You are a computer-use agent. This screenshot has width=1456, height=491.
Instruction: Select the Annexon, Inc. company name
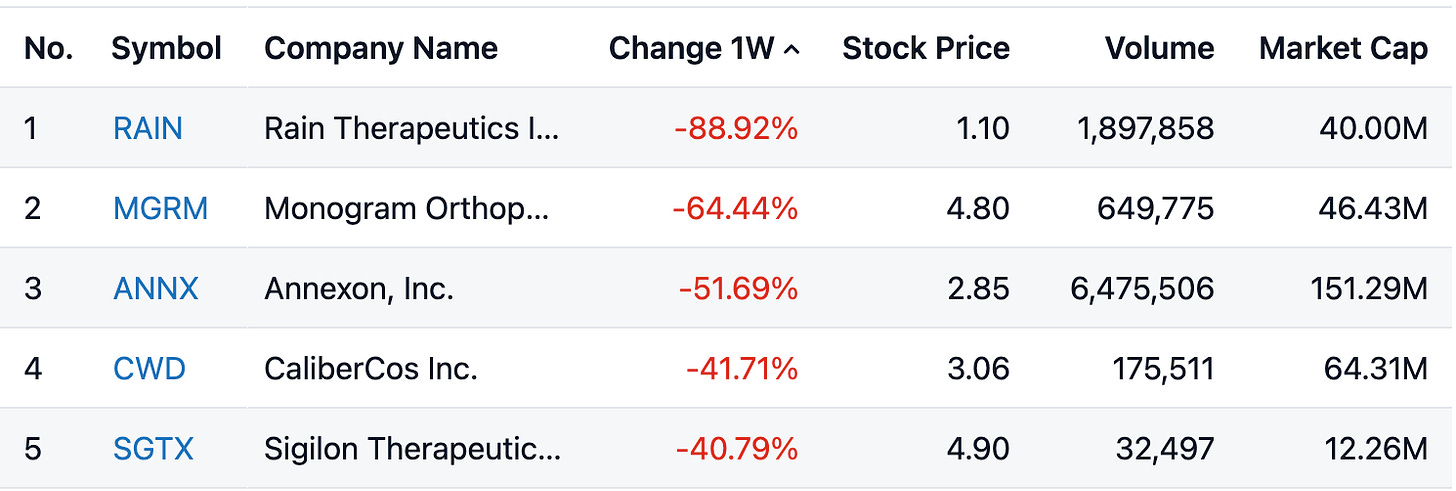[x=359, y=289]
